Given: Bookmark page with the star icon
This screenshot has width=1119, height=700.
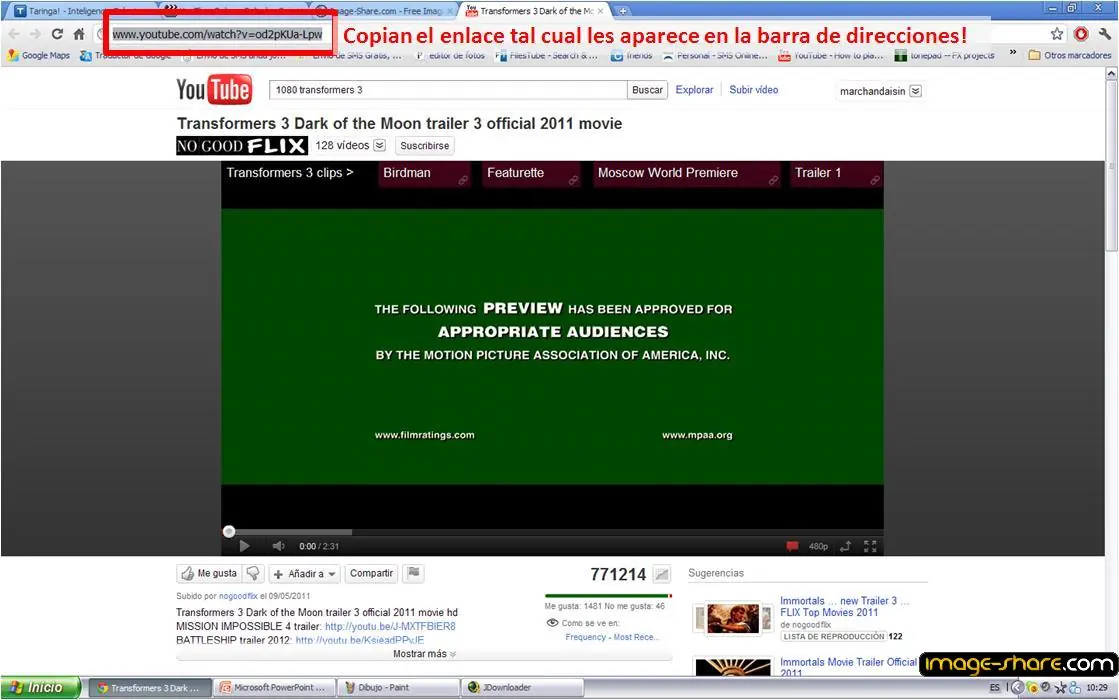Looking at the screenshot, I should point(1056,34).
